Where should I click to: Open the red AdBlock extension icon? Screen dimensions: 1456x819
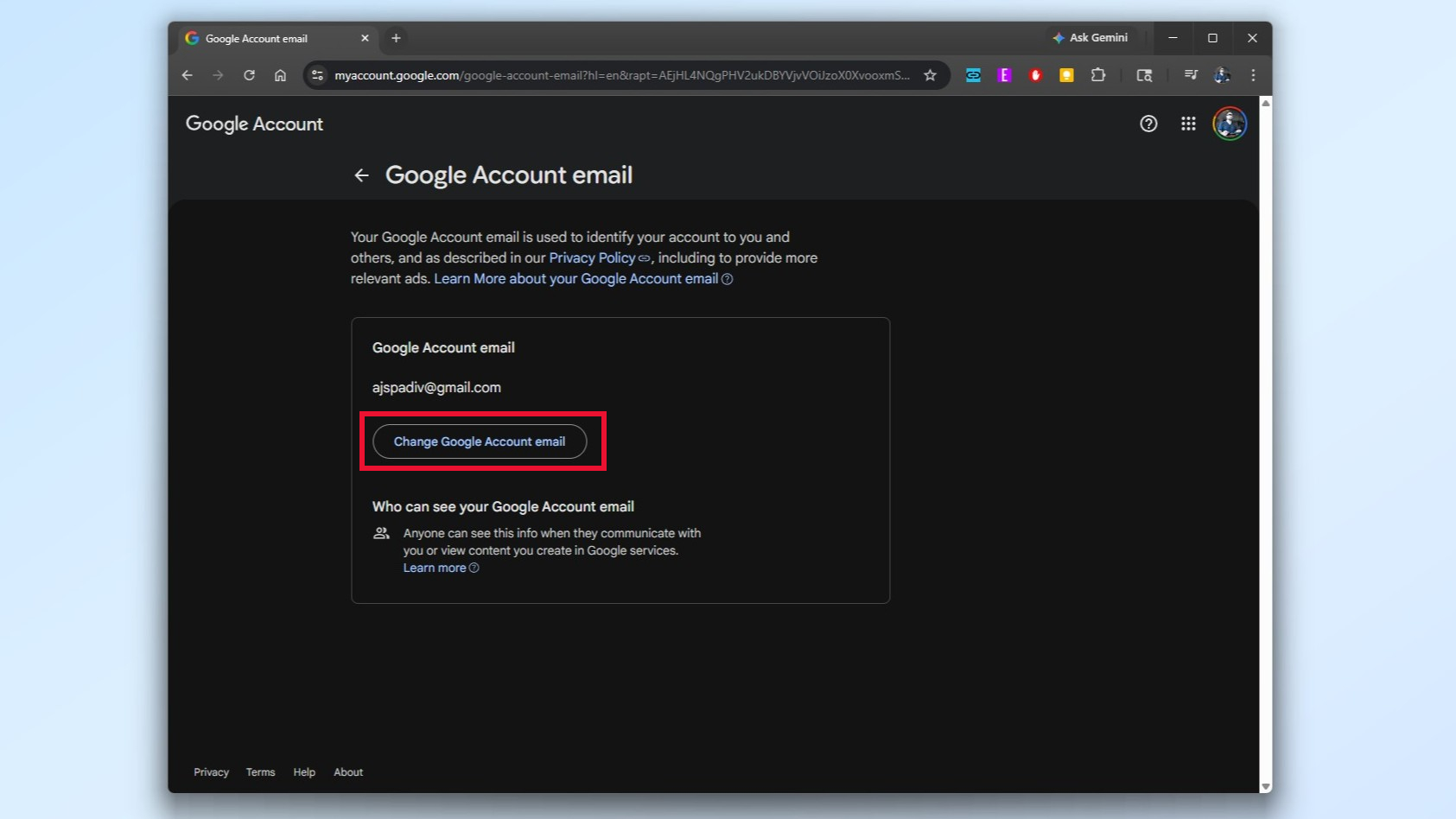click(1035, 75)
